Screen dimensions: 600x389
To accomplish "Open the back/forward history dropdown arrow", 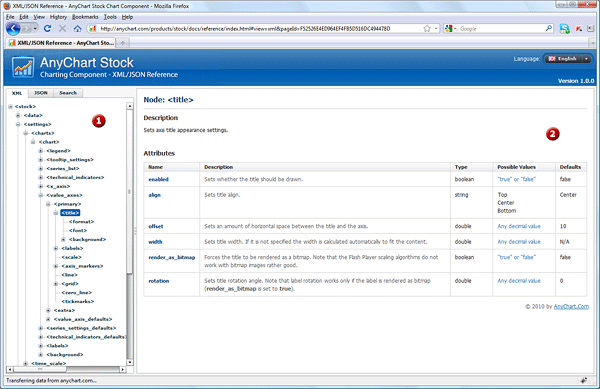I will 35,29.
